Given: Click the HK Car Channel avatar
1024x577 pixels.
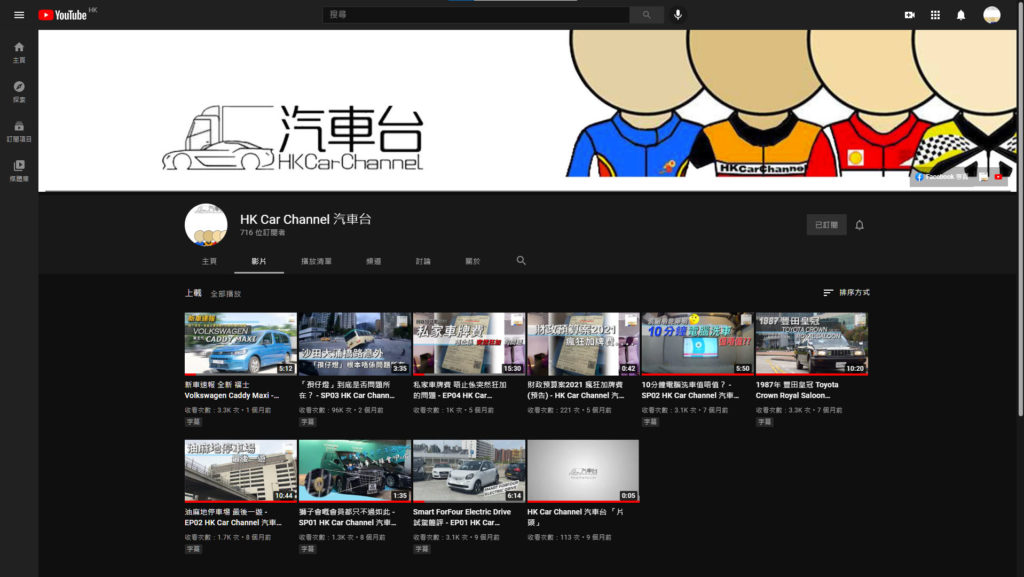Looking at the screenshot, I should point(206,225).
